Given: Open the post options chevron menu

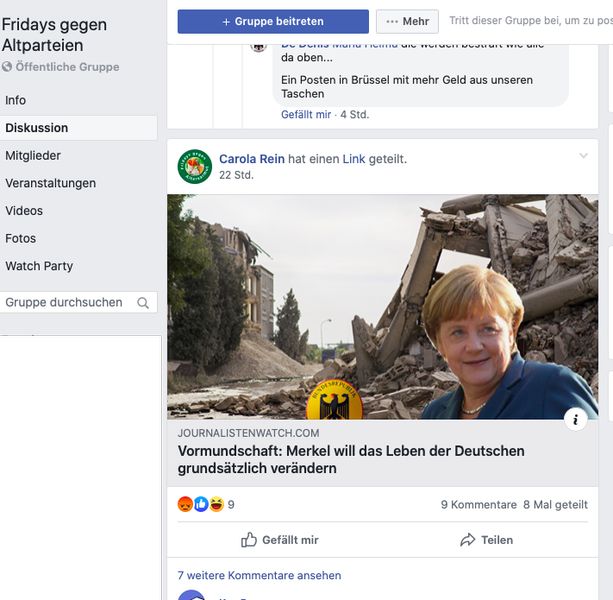Looking at the screenshot, I should coord(583,156).
